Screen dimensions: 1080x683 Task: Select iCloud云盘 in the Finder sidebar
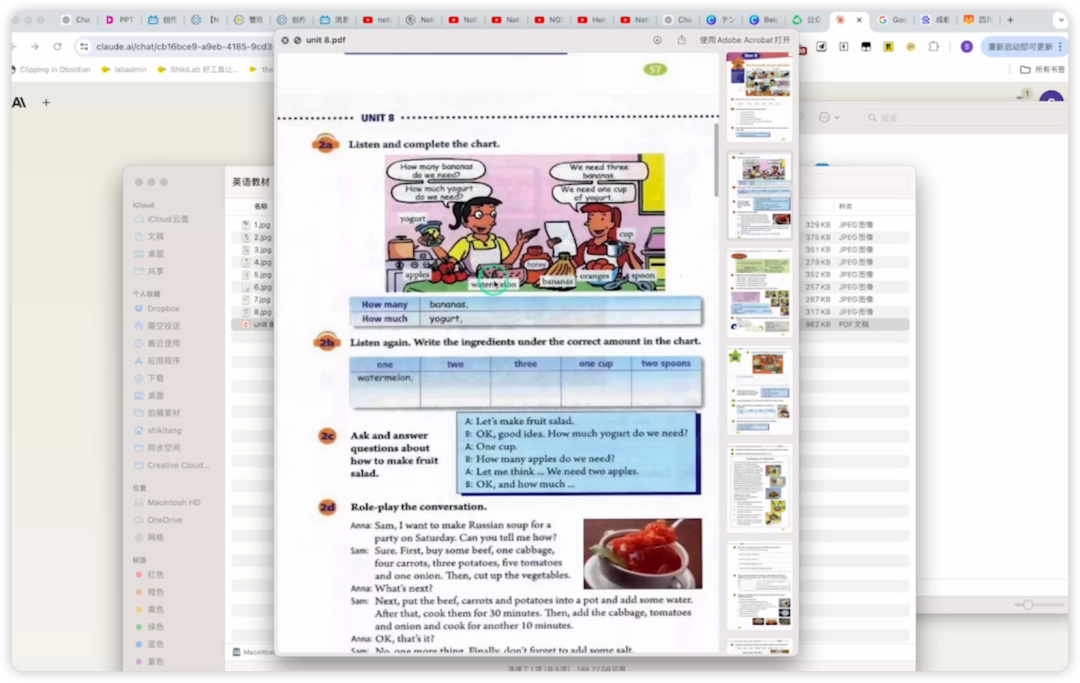tap(167, 219)
